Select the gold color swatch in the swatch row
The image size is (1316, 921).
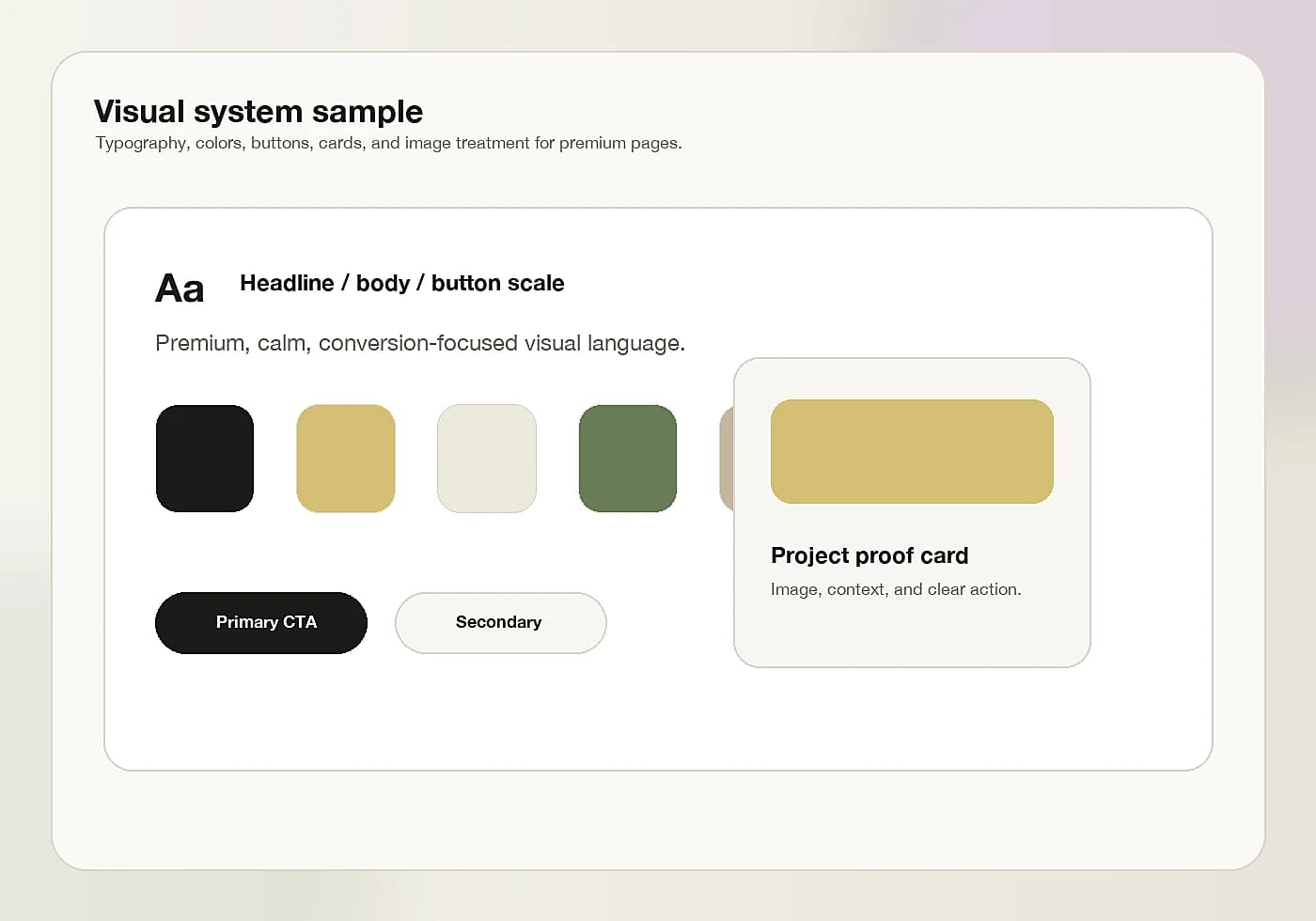click(x=346, y=459)
